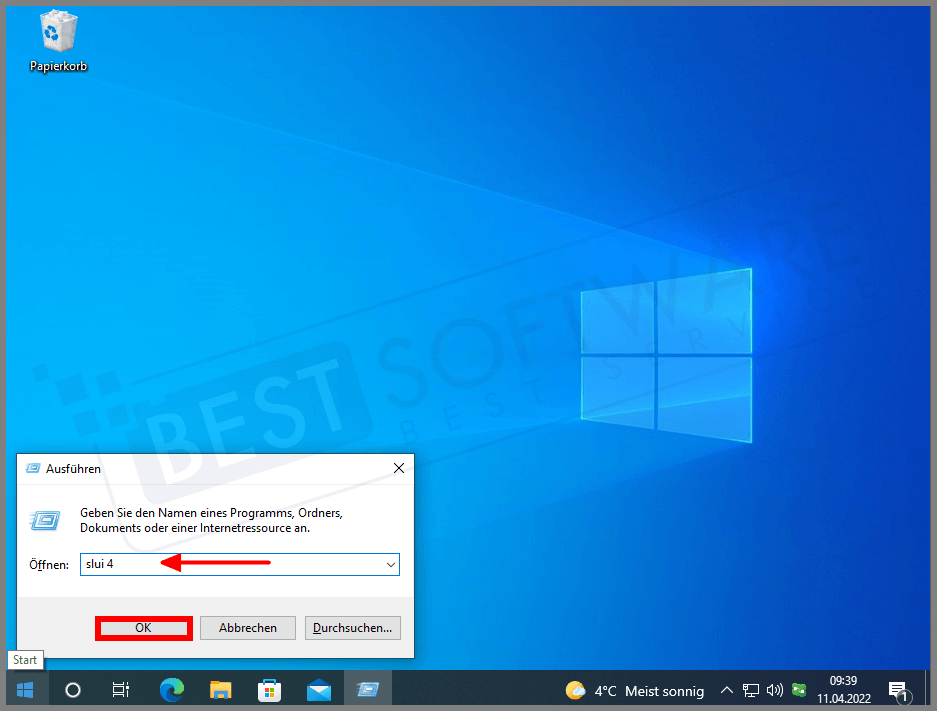Viewport: 937px width, 711px height.
Task: Expand hidden tray icons chevron
Action: (x=727, y=690)
